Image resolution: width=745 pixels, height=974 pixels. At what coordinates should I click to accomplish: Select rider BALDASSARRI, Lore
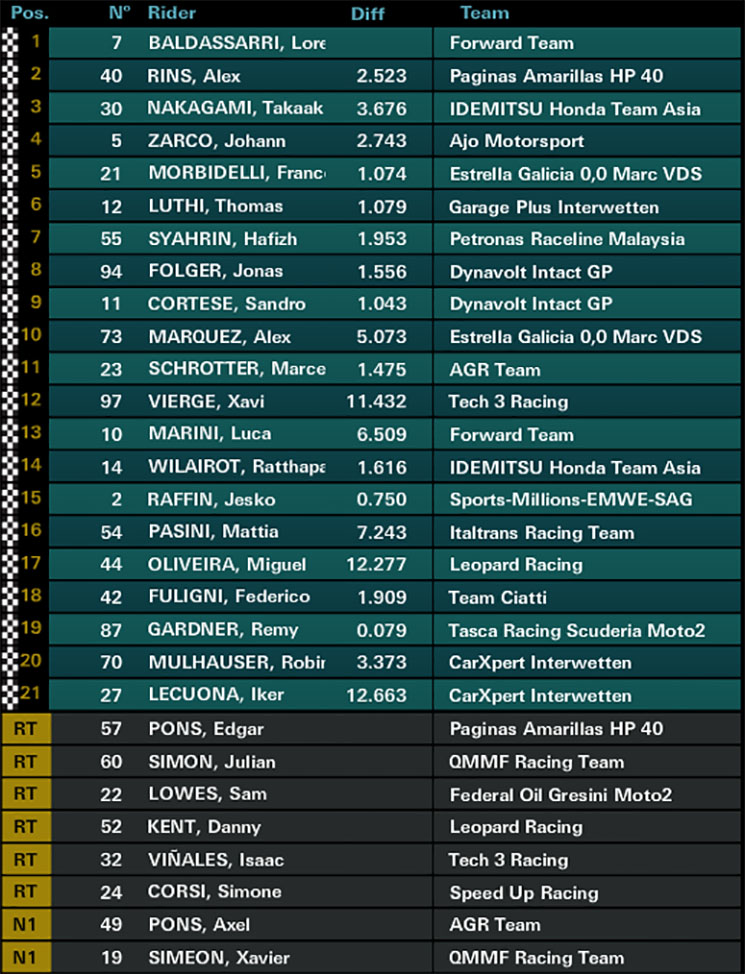click(x=237, y=43)
